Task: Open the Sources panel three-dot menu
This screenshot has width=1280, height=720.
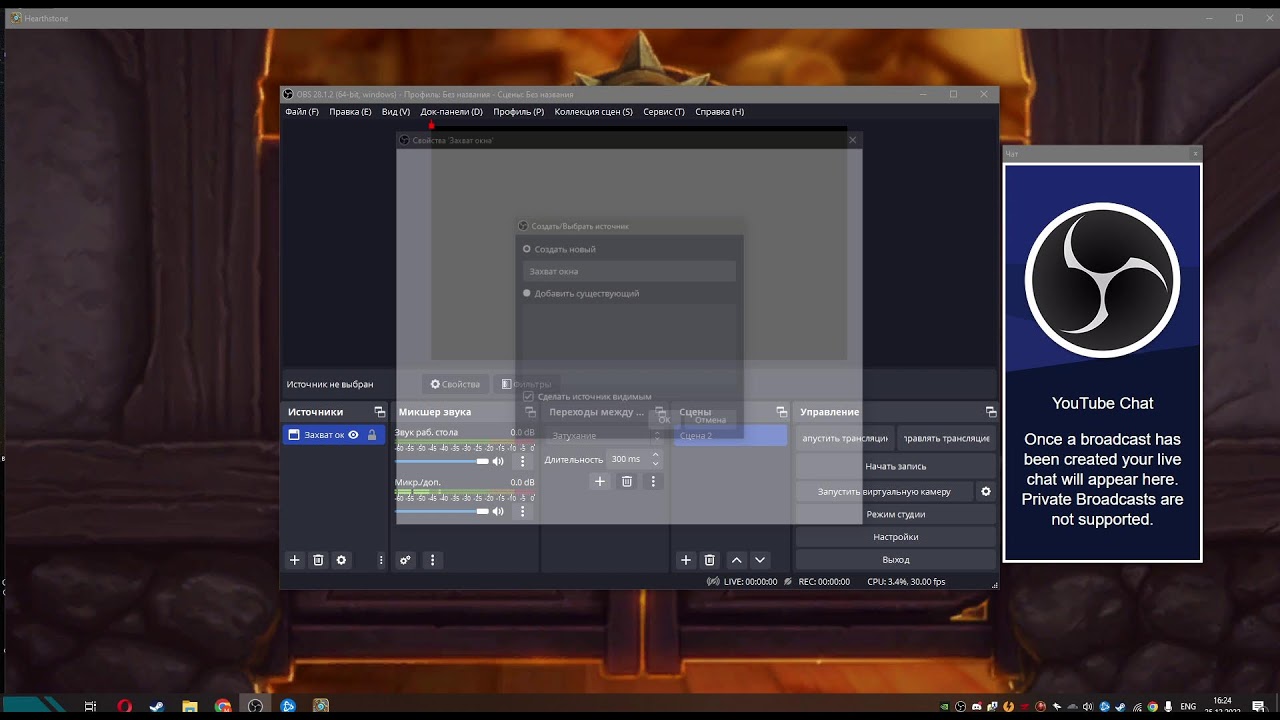Action: [381, 560]
